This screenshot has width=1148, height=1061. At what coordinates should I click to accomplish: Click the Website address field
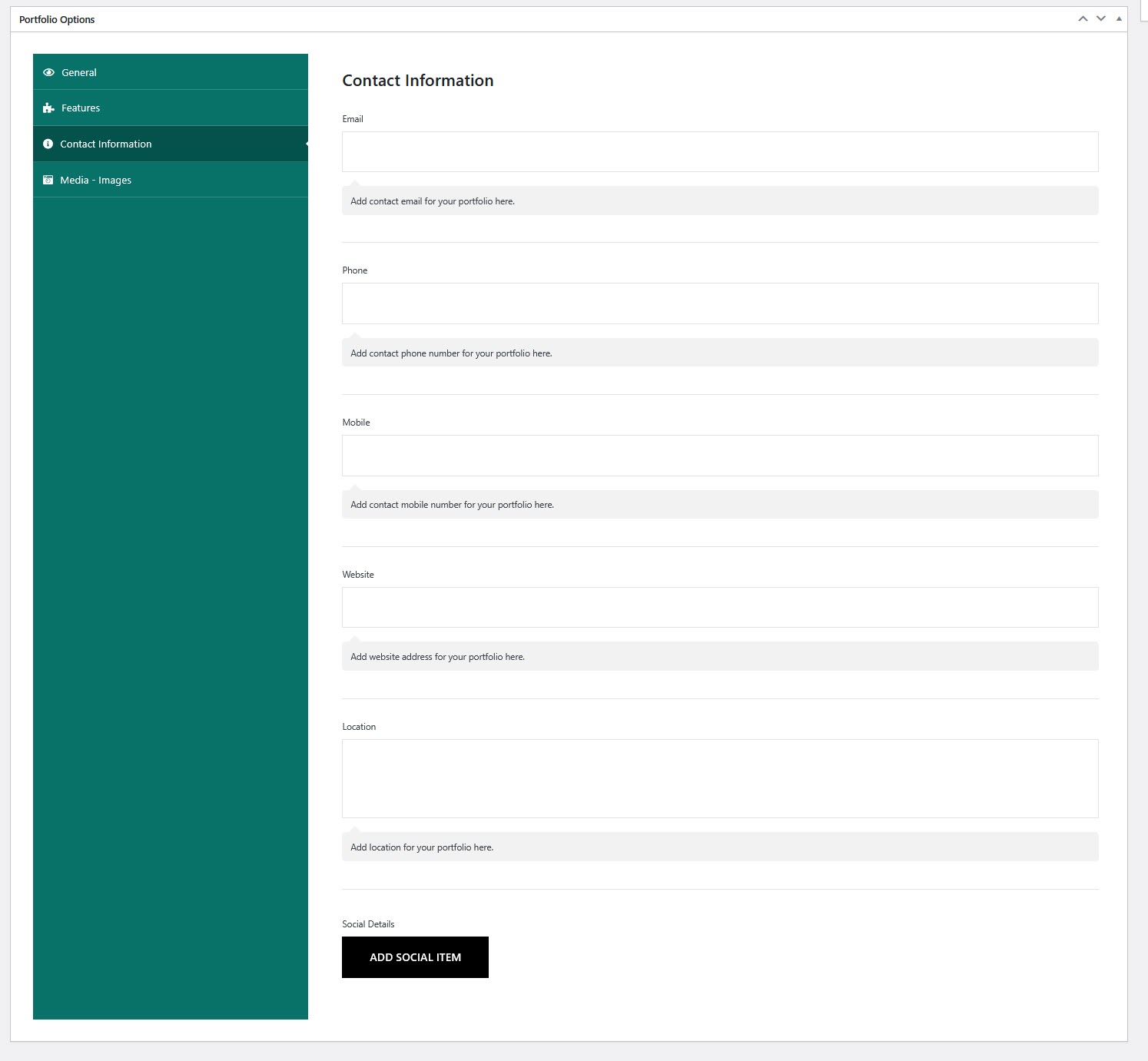point(719,608)
